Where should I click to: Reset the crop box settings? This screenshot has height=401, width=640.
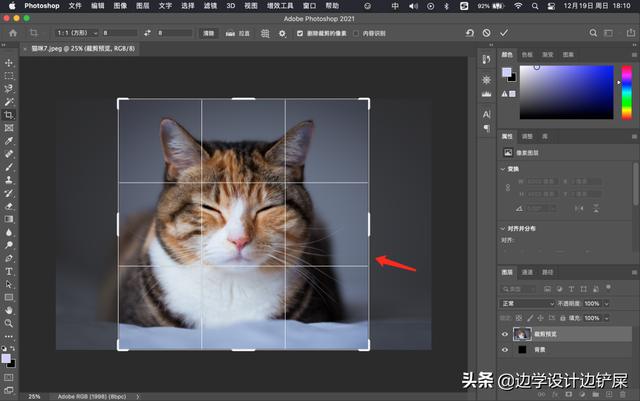470,33
